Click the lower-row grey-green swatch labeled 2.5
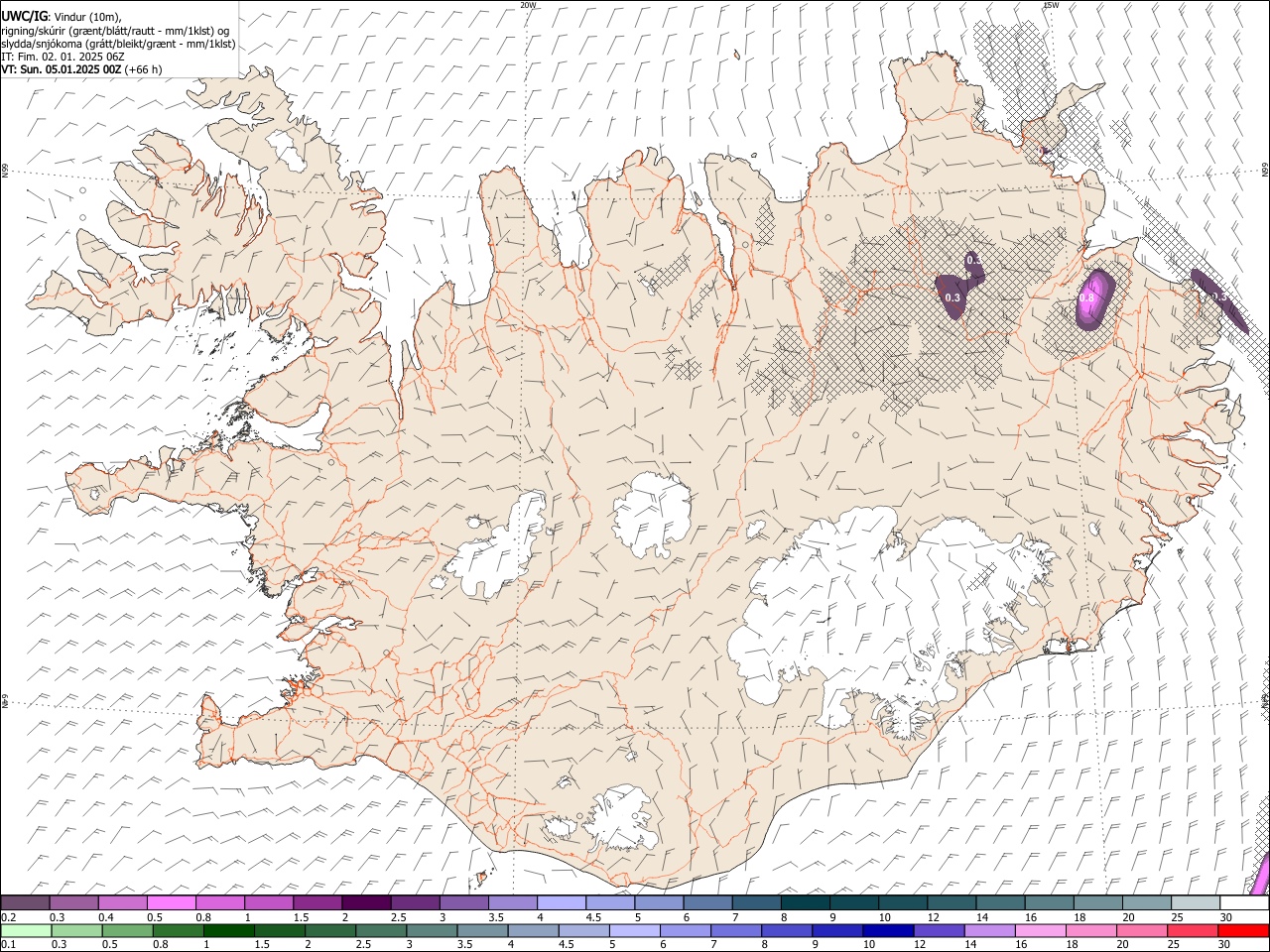This screenshot has width=1270, height=952. (381, 930)
